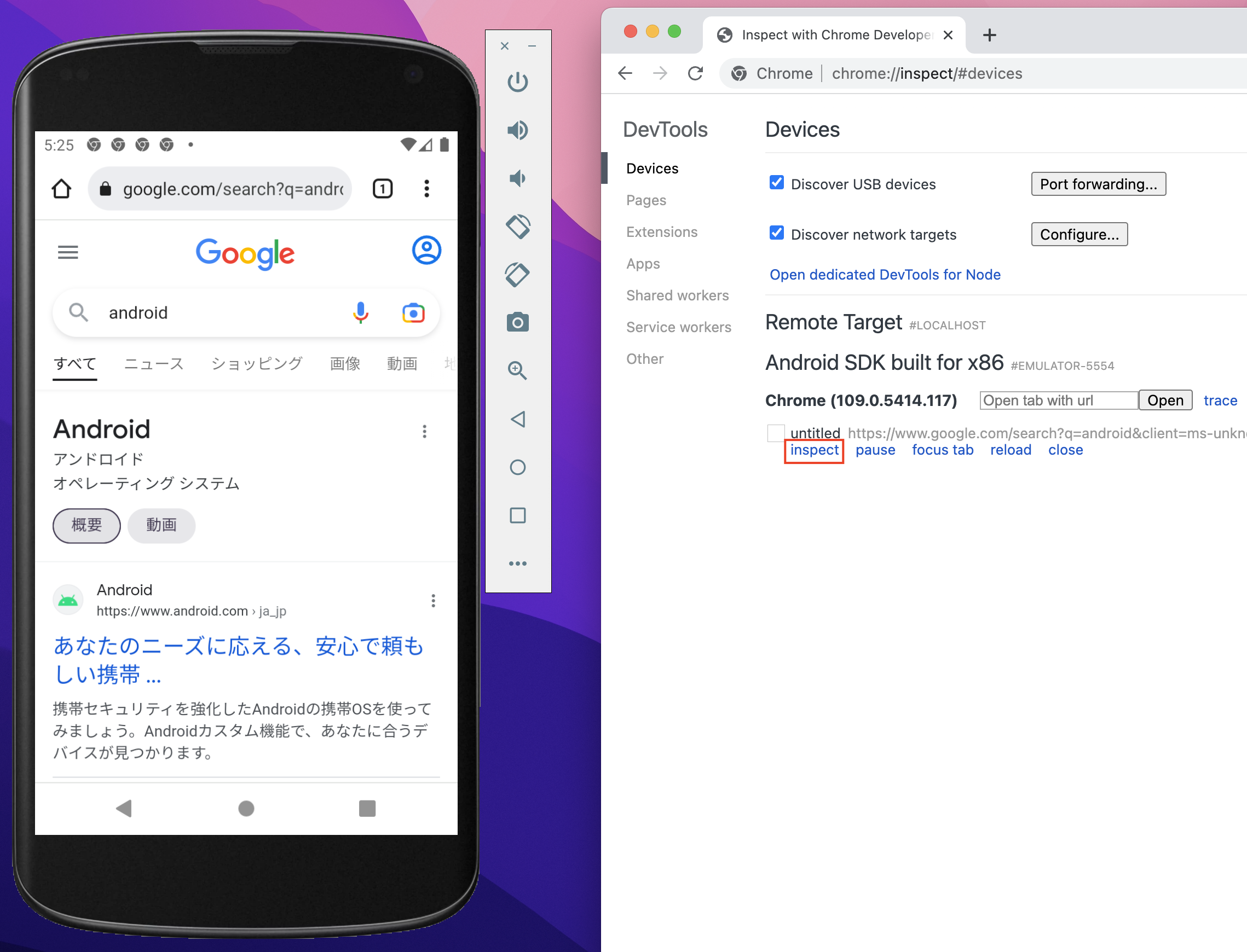Click the emulator zoom magnifier icon
The width and height of the screenshot is (1247, 952).
[x=517, y=370]
